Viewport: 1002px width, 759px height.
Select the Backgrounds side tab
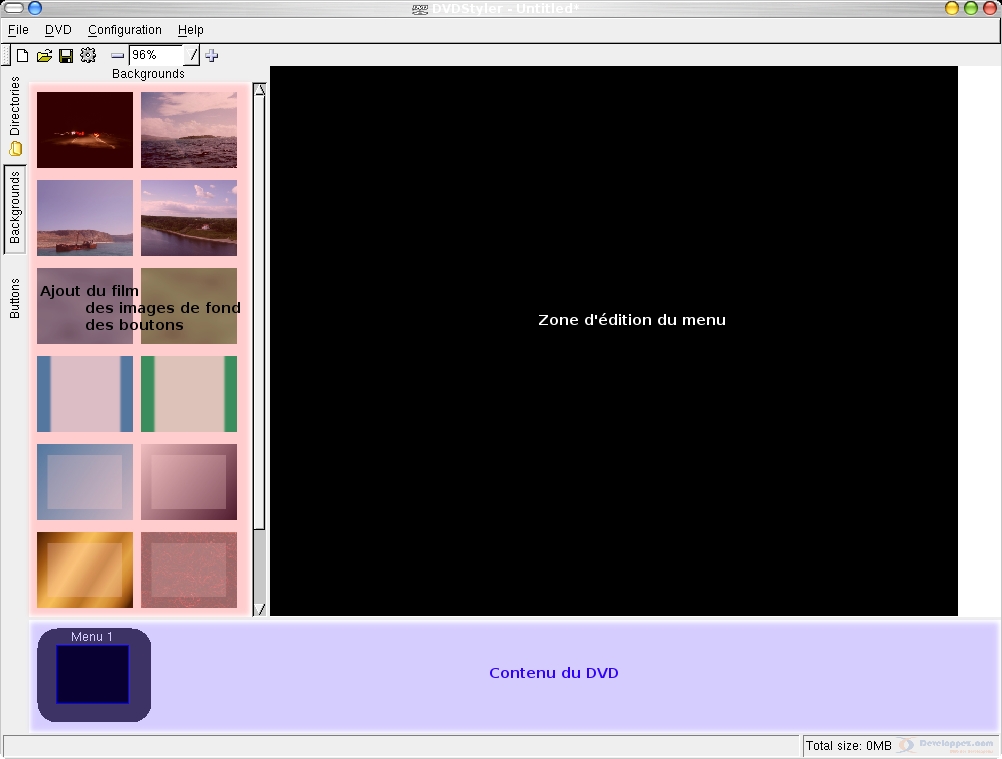coord(15,208)
